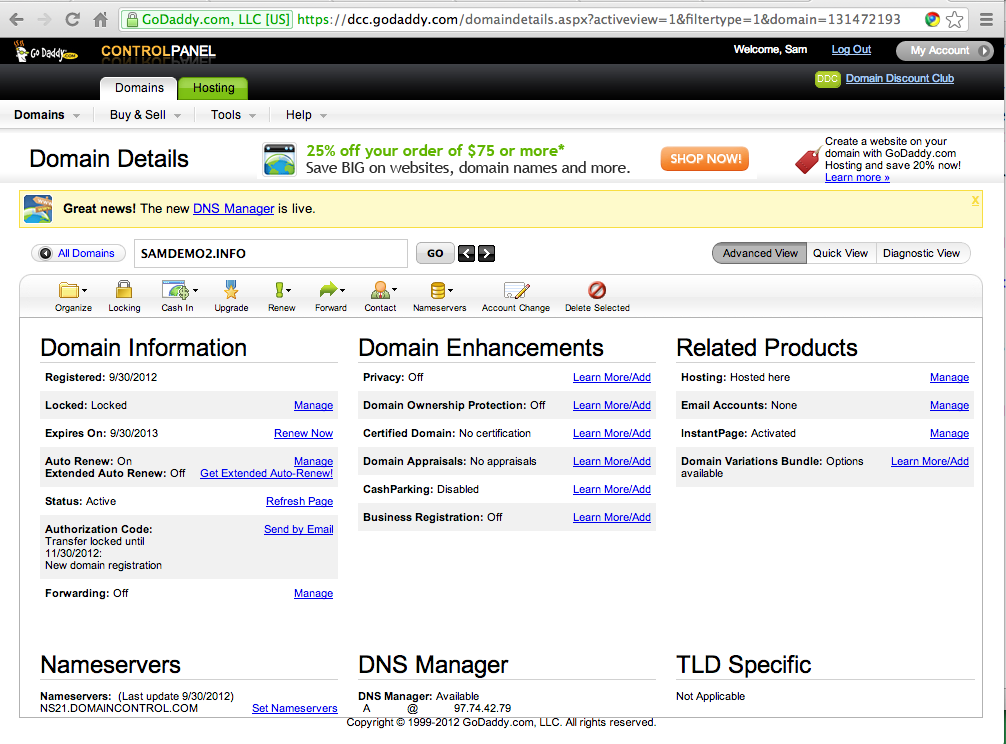The height and width of the screenshot is (744, 1006).
Task: Bookmark page with the star icon
Action: (955, 19)
